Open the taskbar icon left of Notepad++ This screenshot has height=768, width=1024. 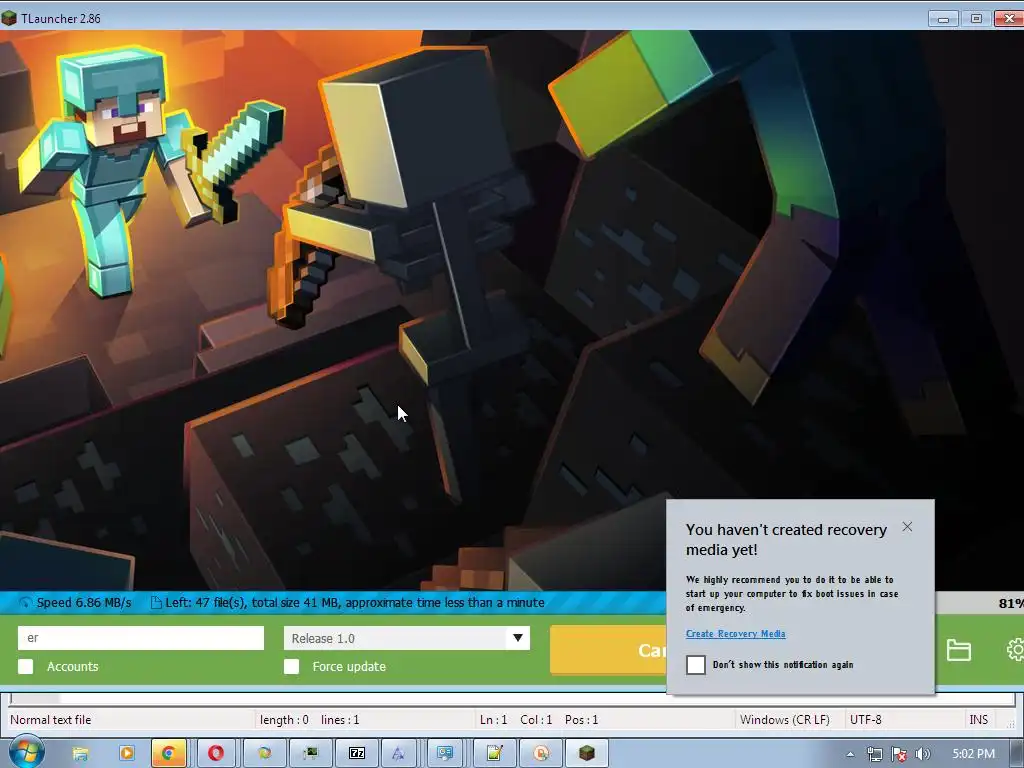tap(445, 754)
